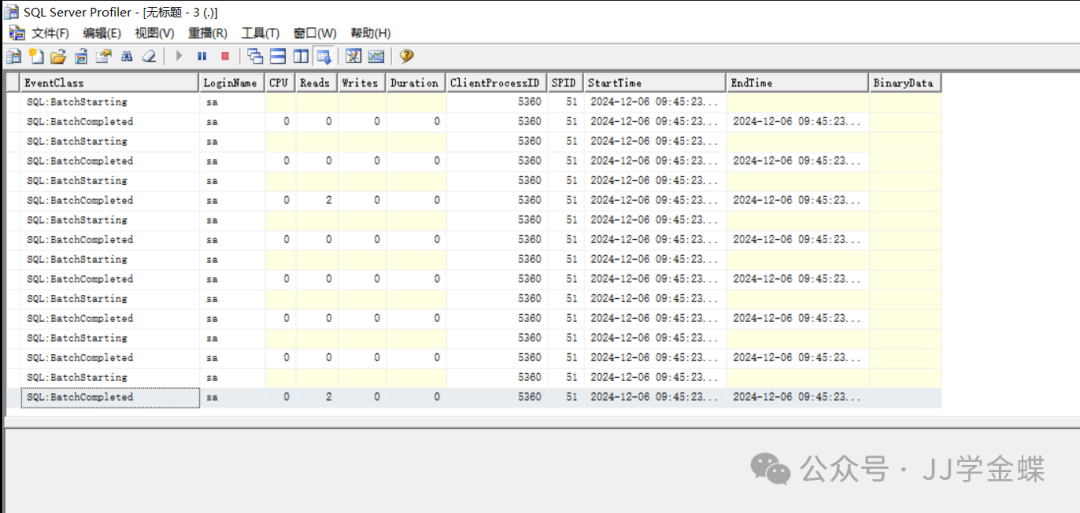The width and height of the screenshot is (1080, 513).
Task: Open the 窗口(W) menu
Action: click(315, 33)
